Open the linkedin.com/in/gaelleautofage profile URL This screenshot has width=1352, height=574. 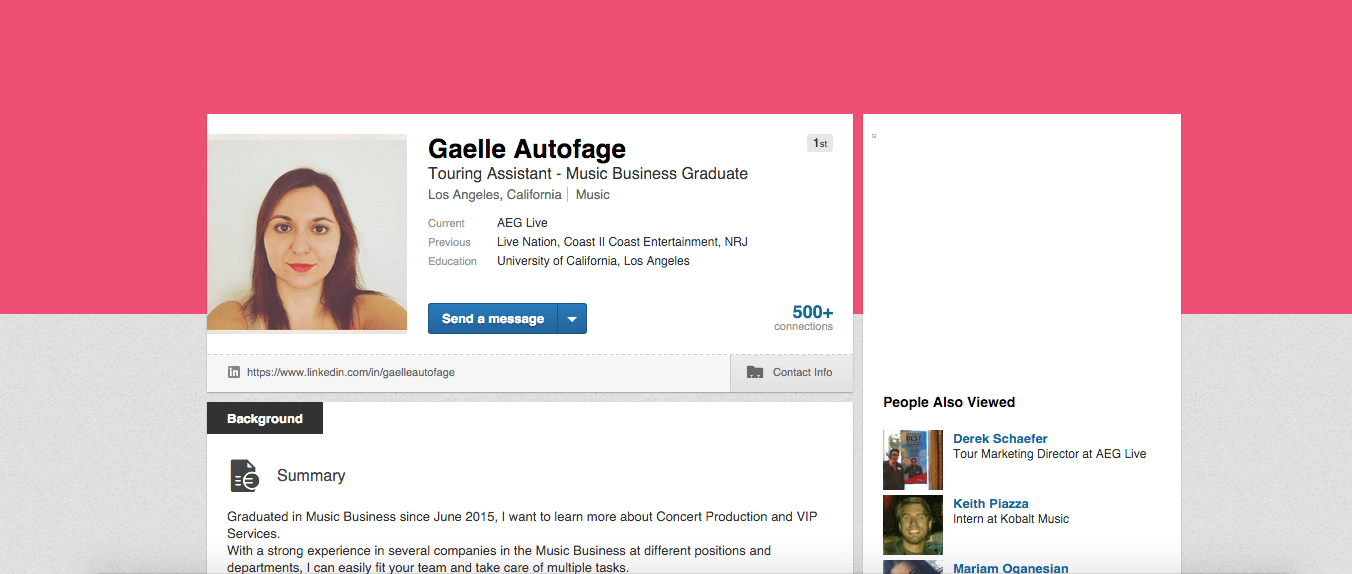pos(351,372)
